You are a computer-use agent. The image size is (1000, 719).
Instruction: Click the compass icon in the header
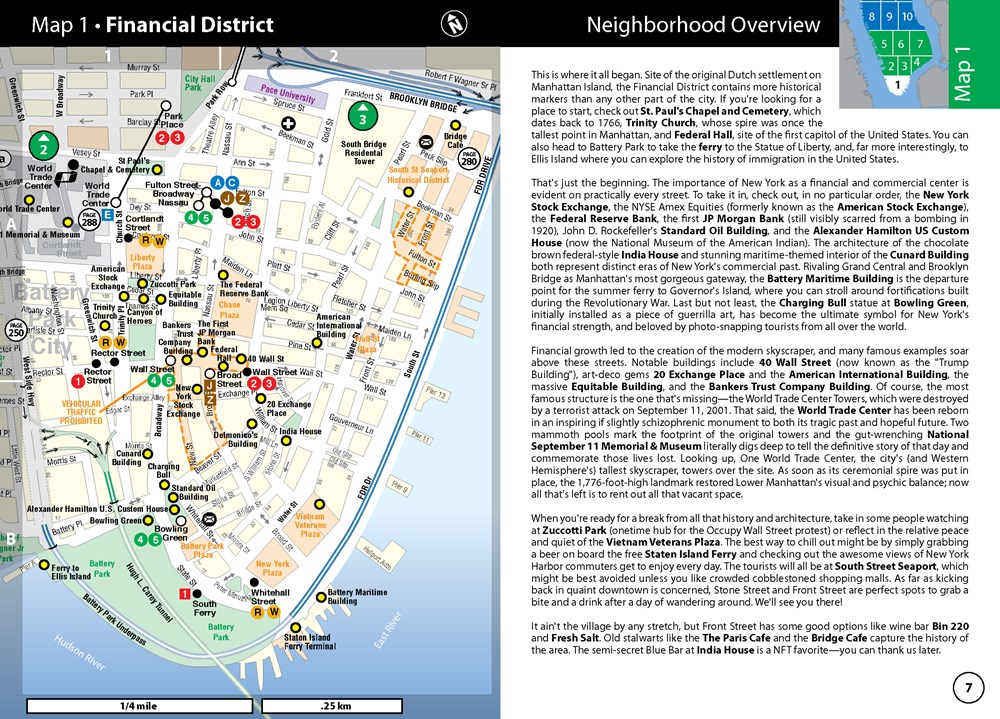pyautogui.click(x=454, y=22)
